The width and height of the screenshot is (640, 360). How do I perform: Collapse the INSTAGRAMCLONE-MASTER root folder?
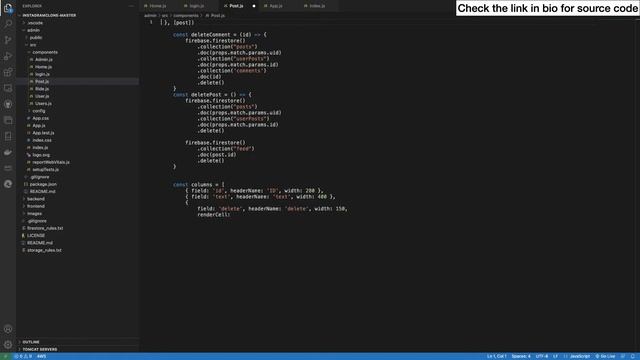coord(49,16)
